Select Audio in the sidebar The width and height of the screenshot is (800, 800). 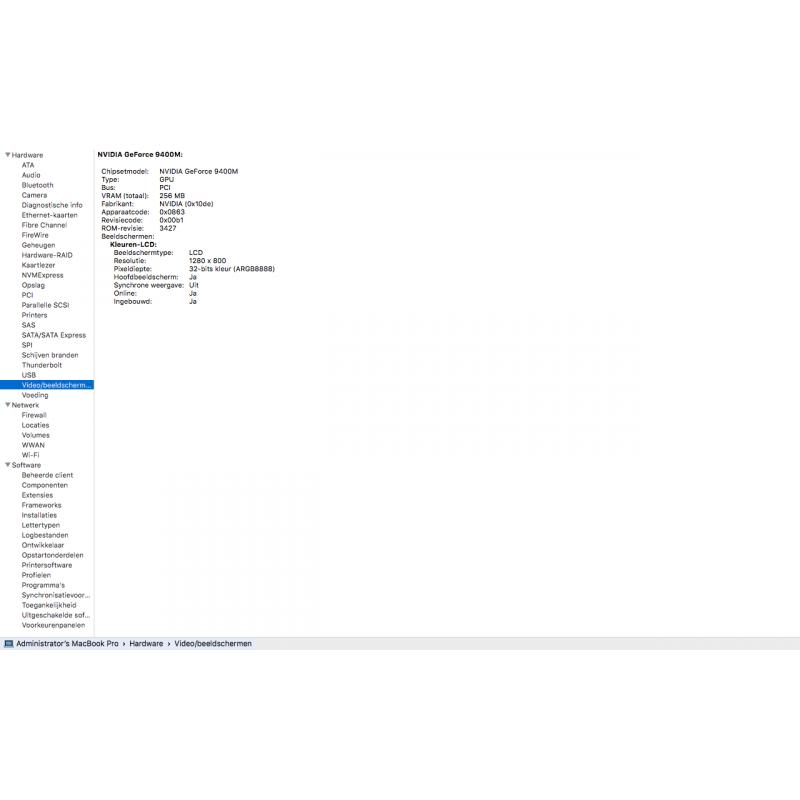(x=31, y=175)
